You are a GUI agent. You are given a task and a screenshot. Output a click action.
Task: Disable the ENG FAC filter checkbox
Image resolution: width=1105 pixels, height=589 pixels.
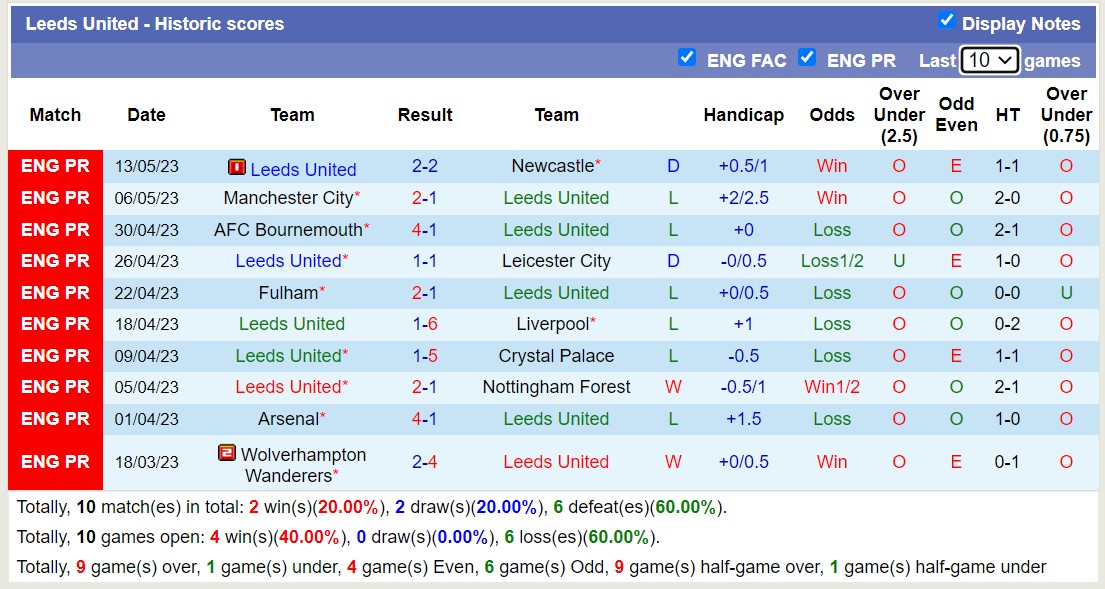click(687, 59)
